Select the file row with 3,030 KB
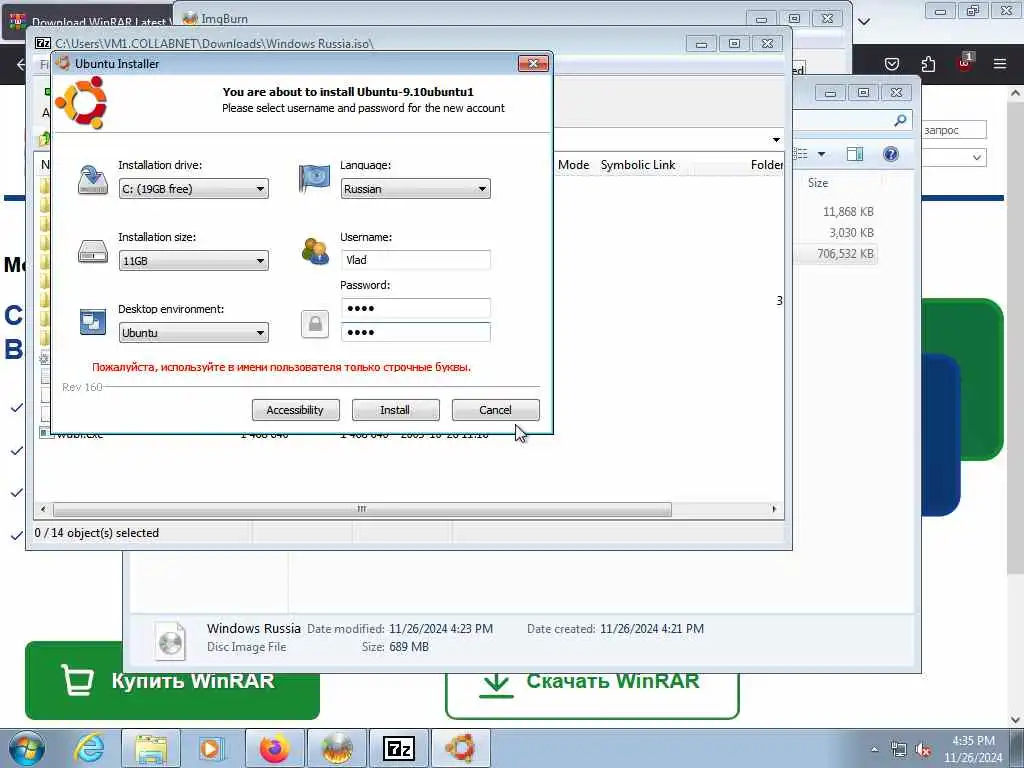The width and height of the screenshot is (1024, 768). click(x=836, y=232)
